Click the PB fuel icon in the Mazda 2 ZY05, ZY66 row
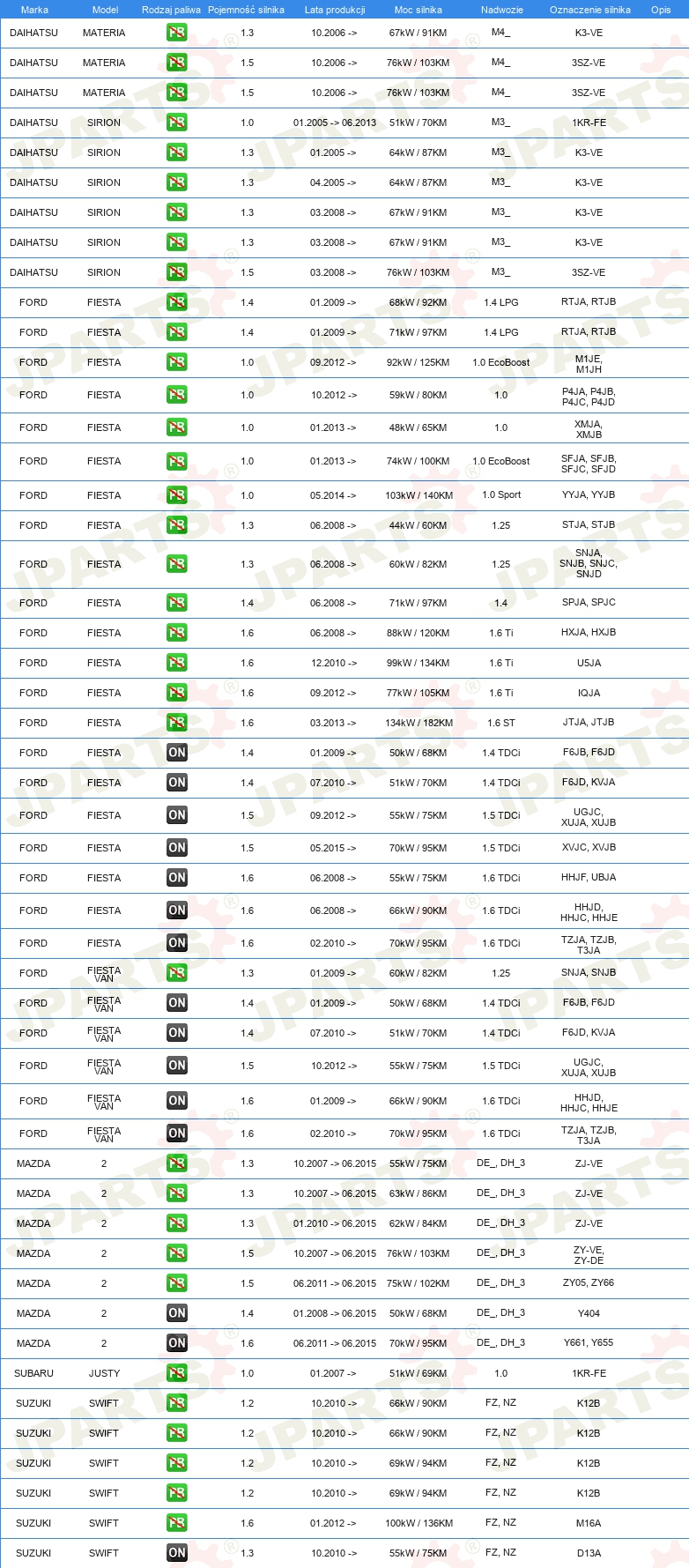This screenshot has height=1568, width=689. point(176,1283)
